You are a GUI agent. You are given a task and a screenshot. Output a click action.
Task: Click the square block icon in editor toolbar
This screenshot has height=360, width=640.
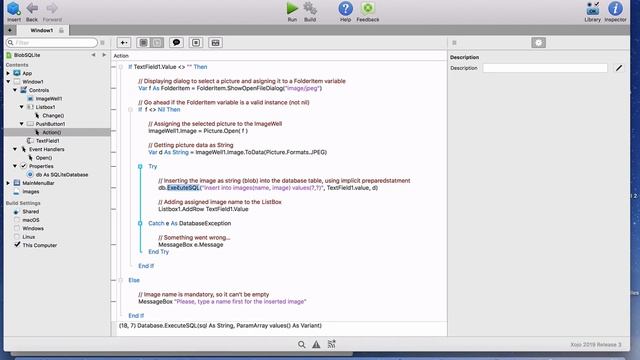196,42
